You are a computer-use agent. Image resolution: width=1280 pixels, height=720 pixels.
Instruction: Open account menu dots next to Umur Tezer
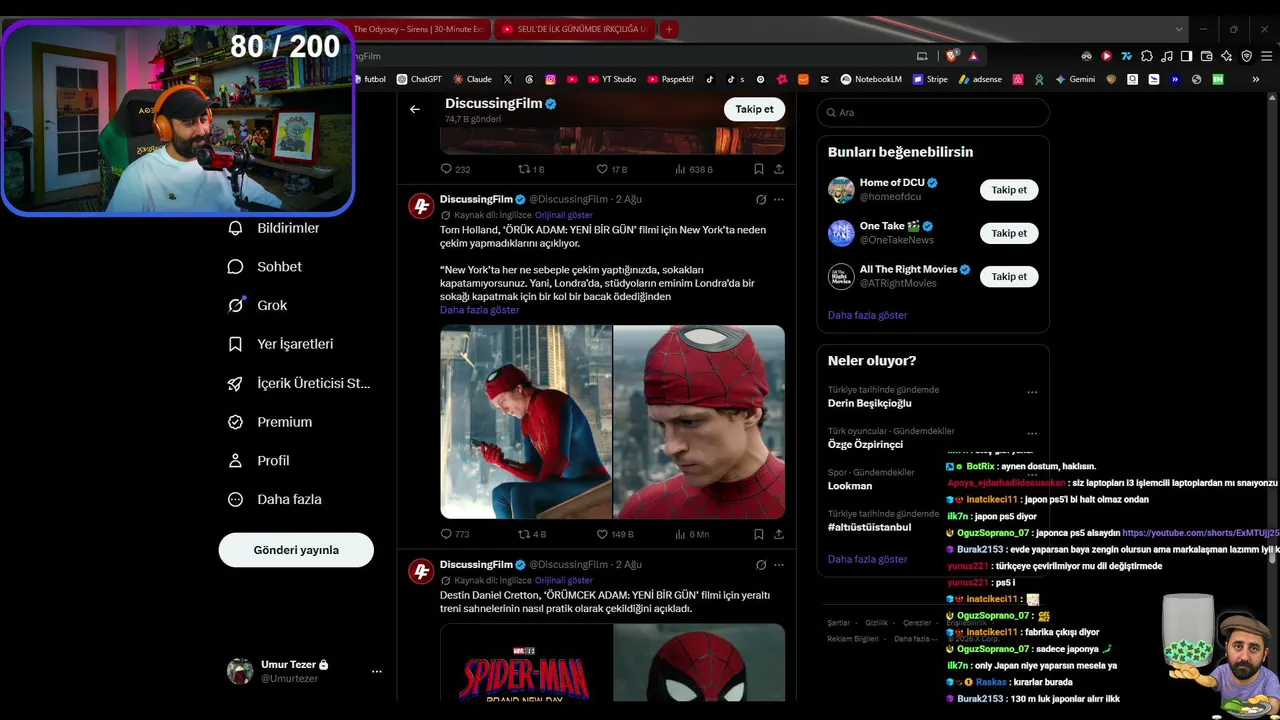point(377,671)
